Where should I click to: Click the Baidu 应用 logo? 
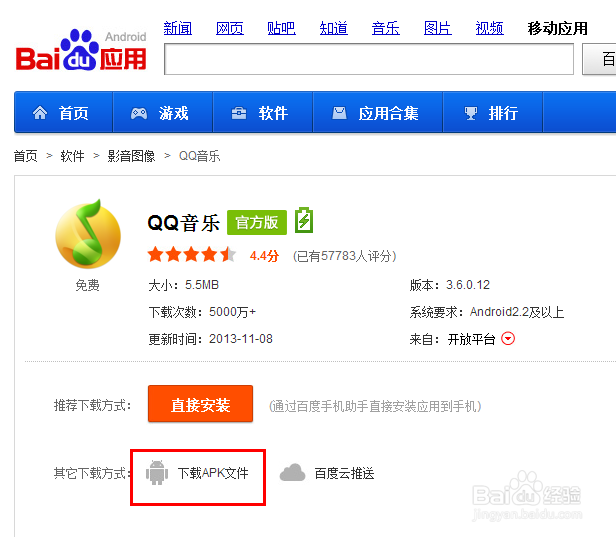click(81, 50)
